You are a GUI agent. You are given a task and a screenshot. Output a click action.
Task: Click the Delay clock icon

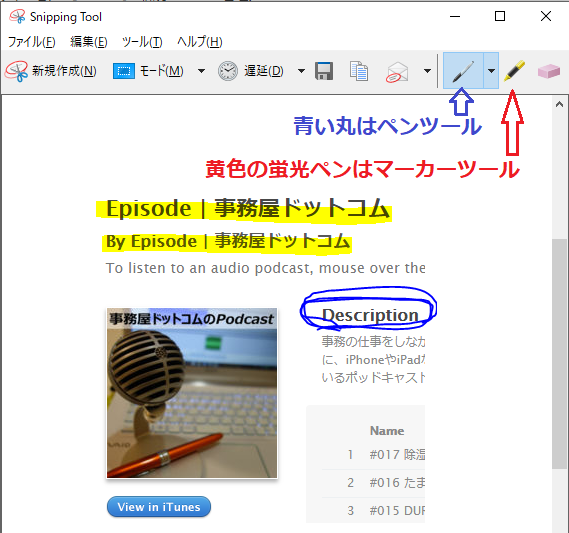228,71
